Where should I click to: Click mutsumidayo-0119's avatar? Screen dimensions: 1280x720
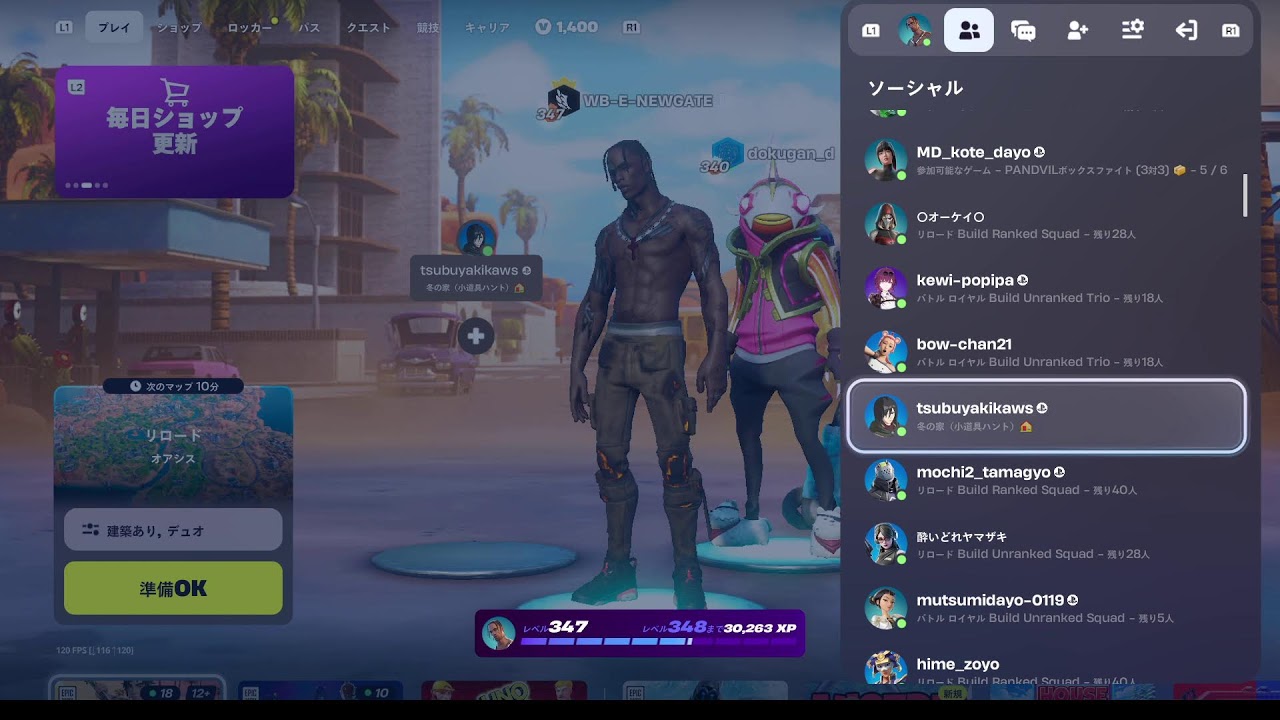pyautogui.click(x=885, y=608)
